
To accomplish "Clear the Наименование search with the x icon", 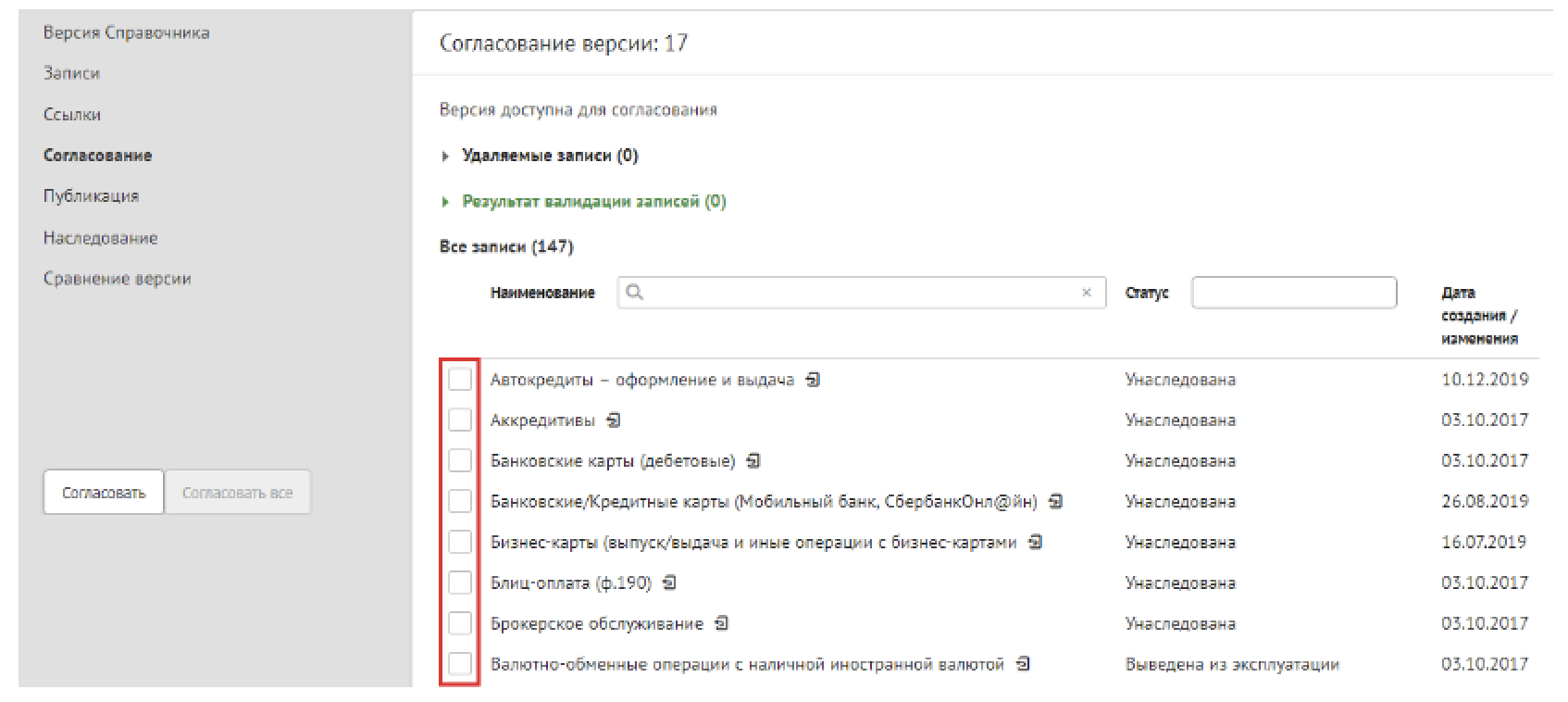I will tap(1087, 293).
